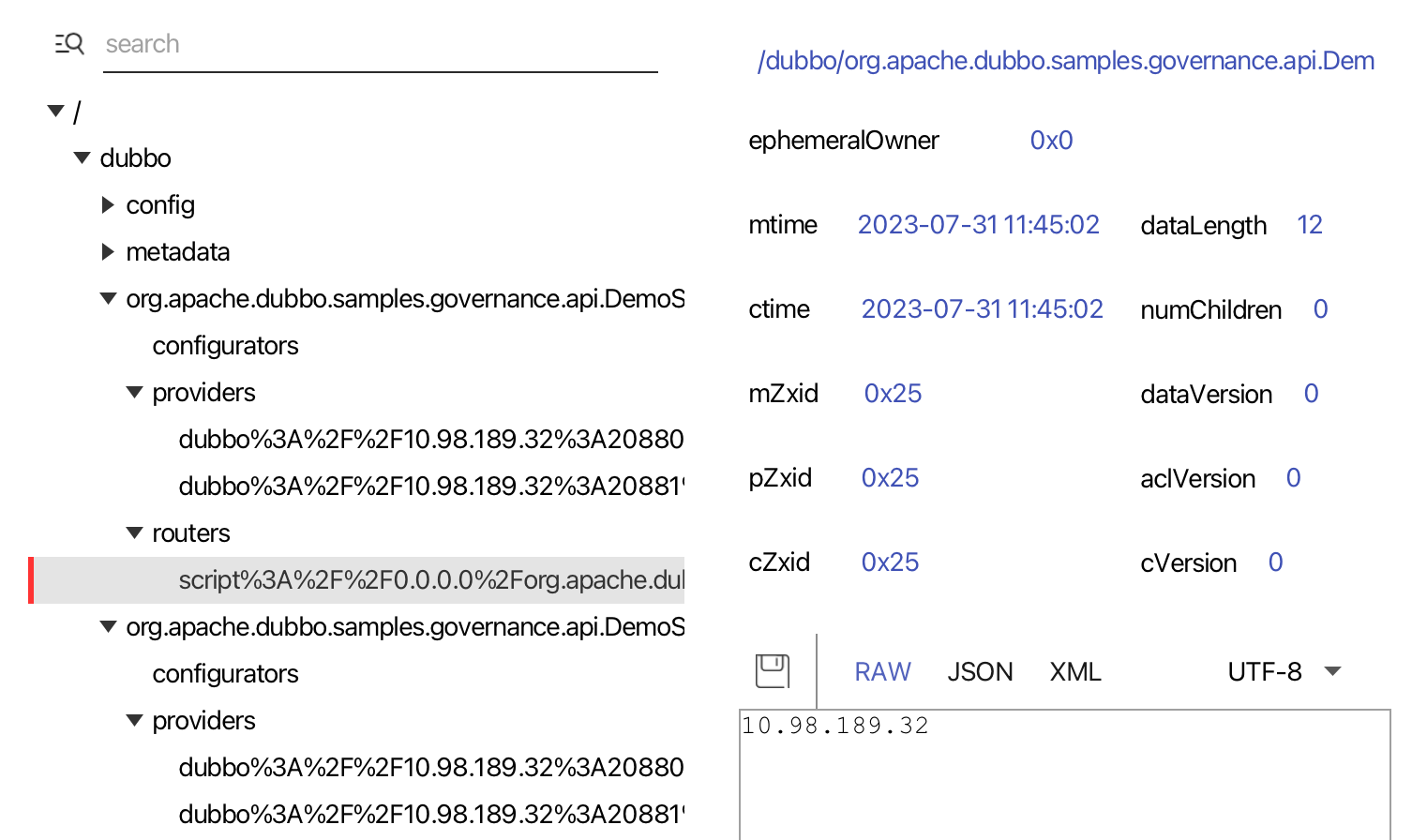Collapse the dubbo tree node
The width and height of the screenshot is (1427, 840).
(x=83, y=157)
